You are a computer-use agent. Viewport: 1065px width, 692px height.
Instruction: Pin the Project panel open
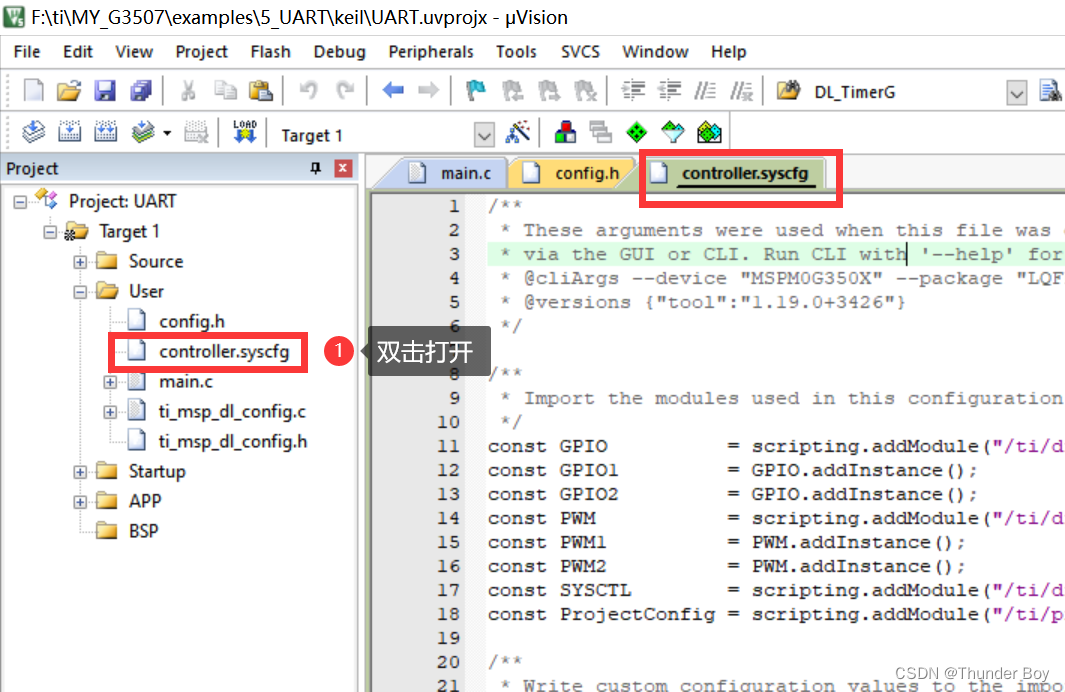click(x=317, y=167)
